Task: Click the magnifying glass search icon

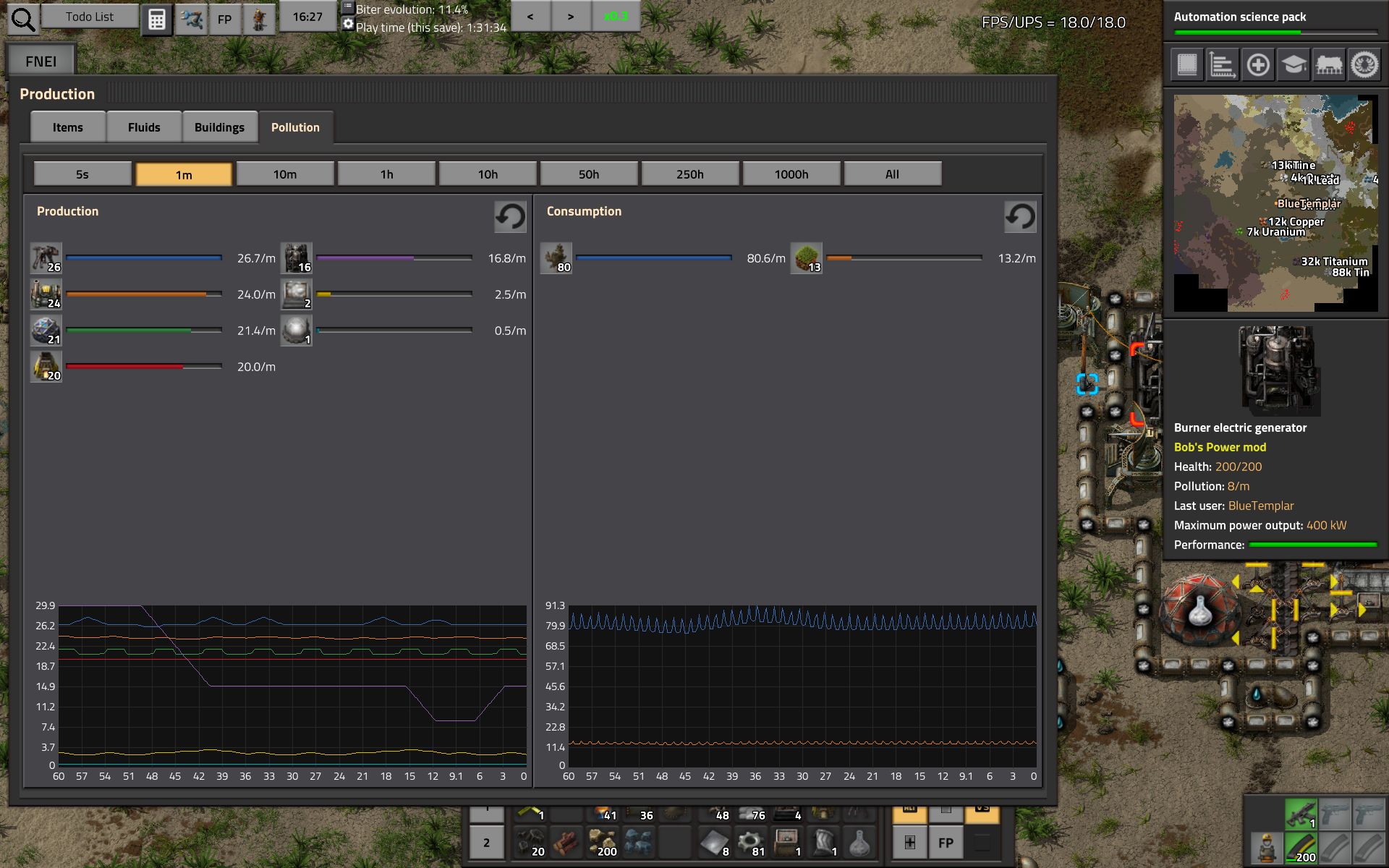Action: tap(22, 19)
